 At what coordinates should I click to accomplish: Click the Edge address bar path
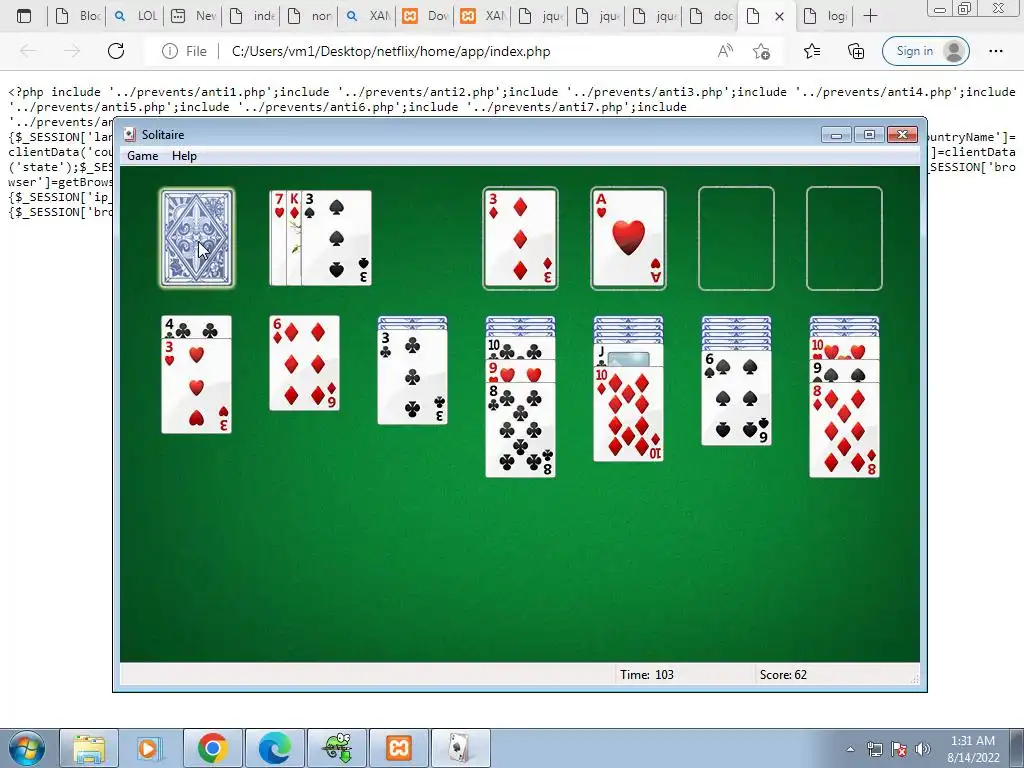[x=391, y=51]
